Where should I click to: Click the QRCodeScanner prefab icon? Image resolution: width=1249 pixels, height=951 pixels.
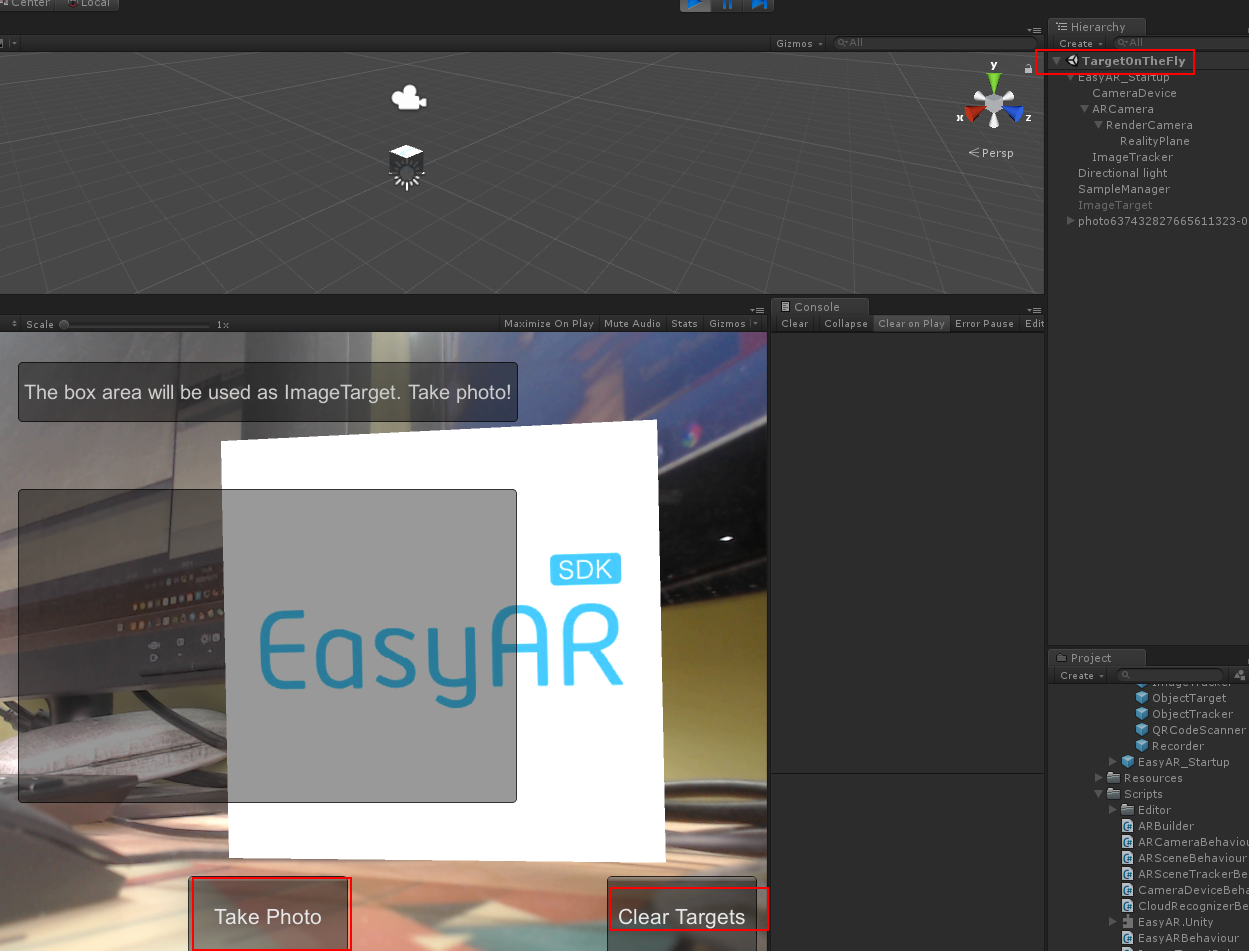point(1143,730)
